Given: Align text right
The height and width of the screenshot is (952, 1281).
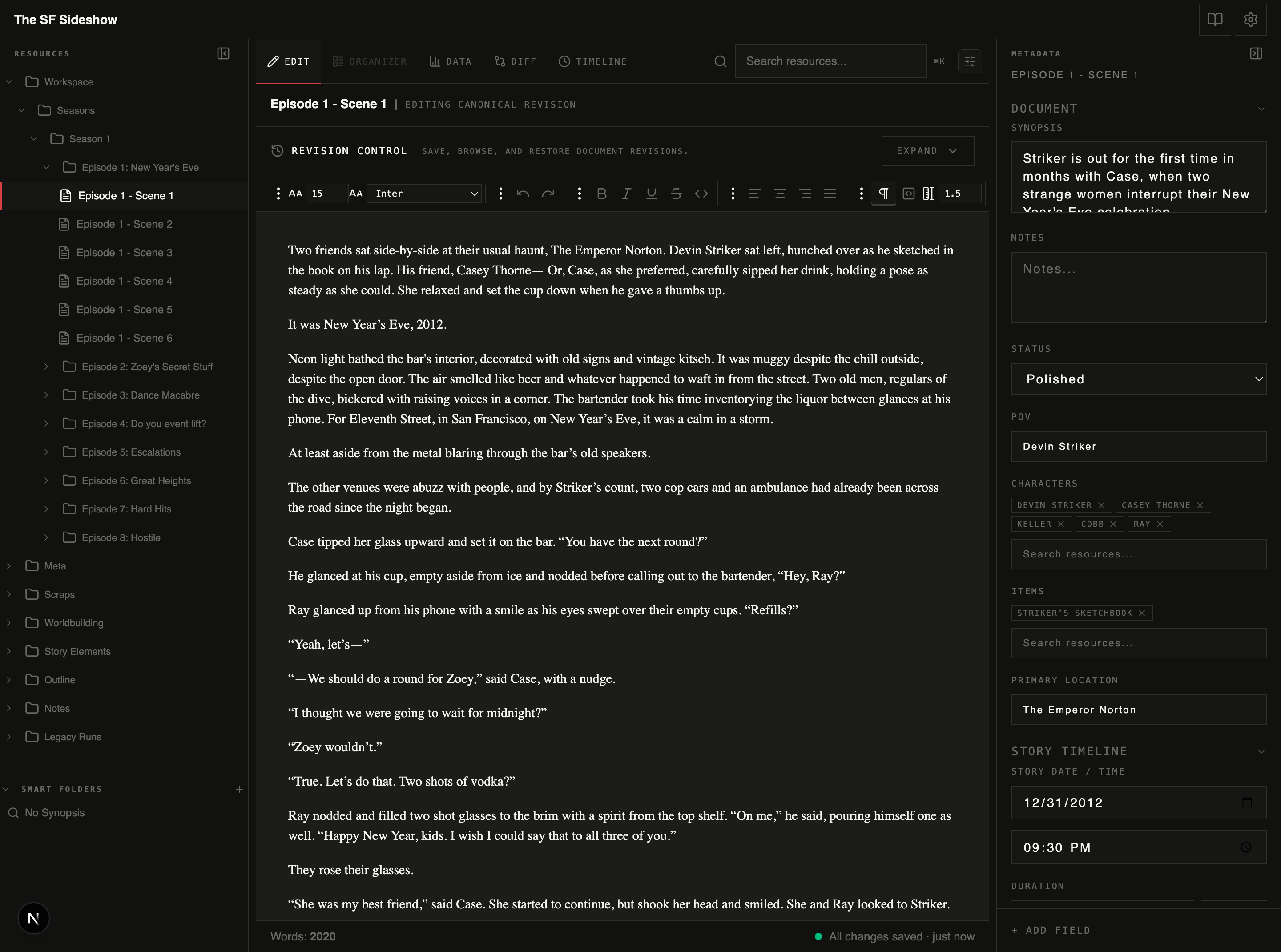Looking at the screenshot, I should (x=805, y=194).
